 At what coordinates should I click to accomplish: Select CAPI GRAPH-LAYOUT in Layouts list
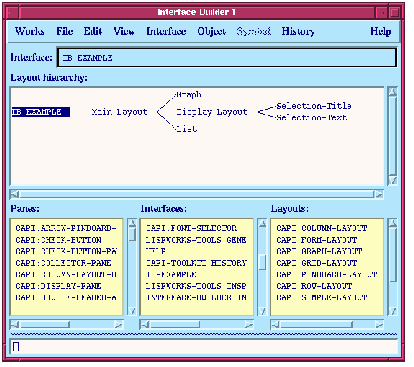pyautogui.click(x=319, y=251)
